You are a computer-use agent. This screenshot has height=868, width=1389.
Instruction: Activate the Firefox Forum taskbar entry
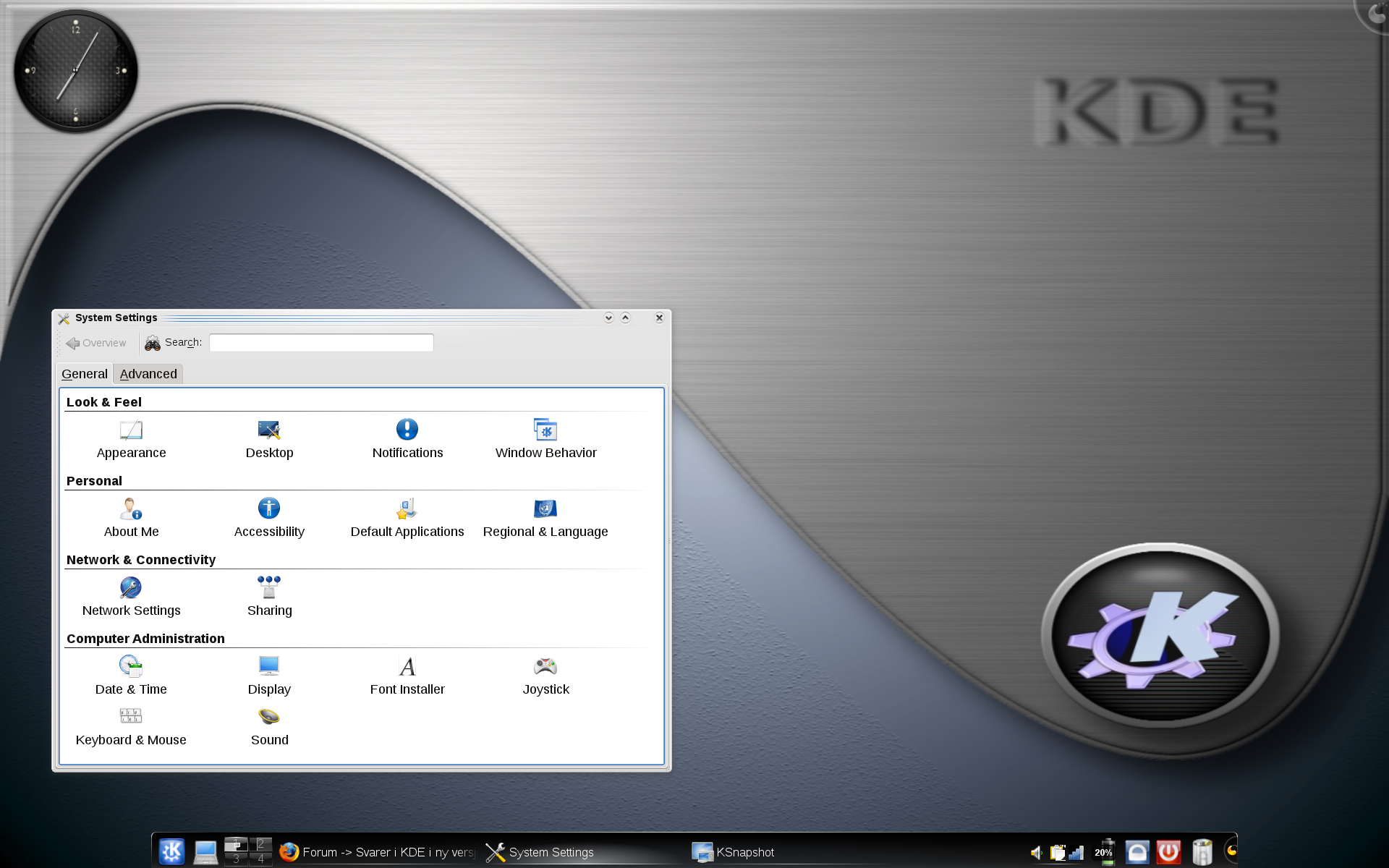tap(377, 852)
